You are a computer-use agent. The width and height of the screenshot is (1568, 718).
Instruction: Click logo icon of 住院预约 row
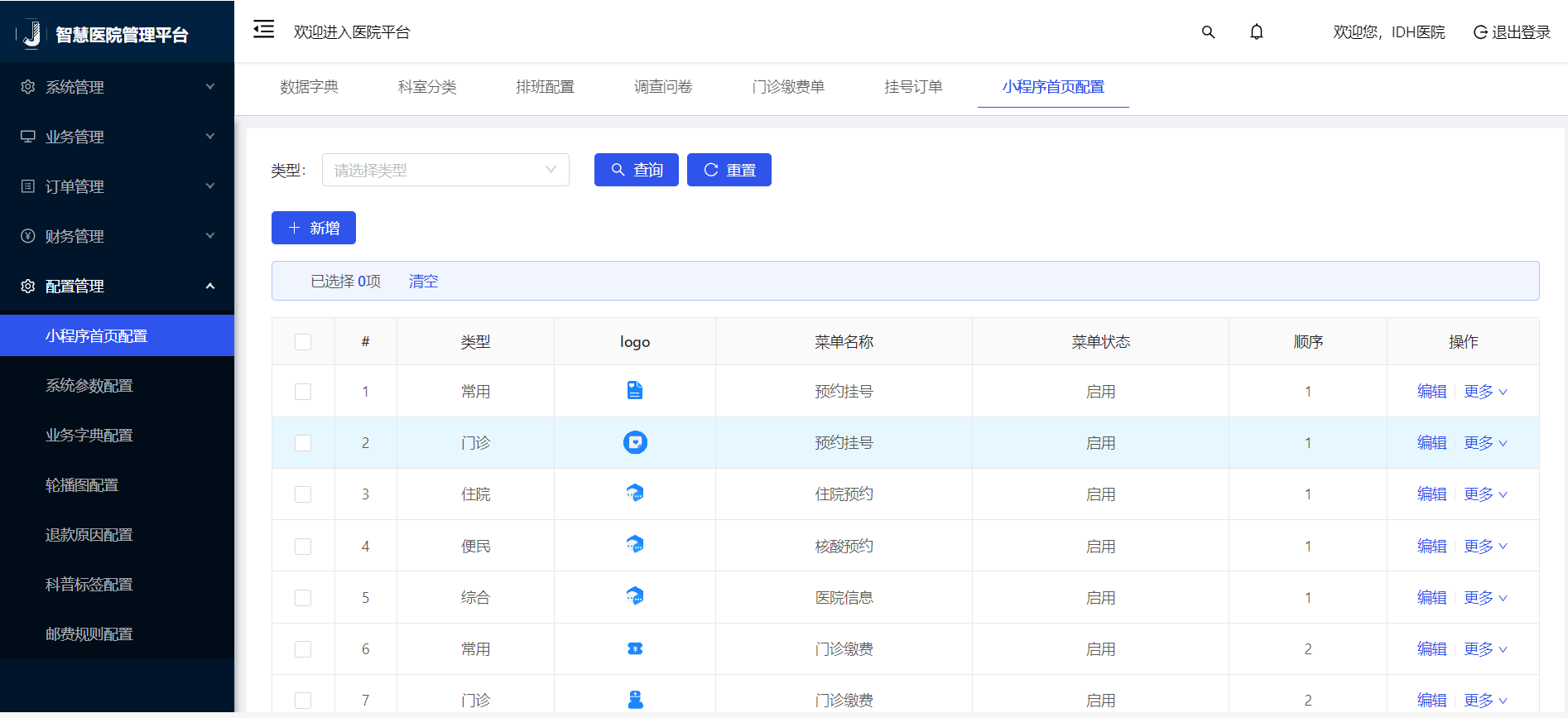pyautogui.click(x=635, y=494)
